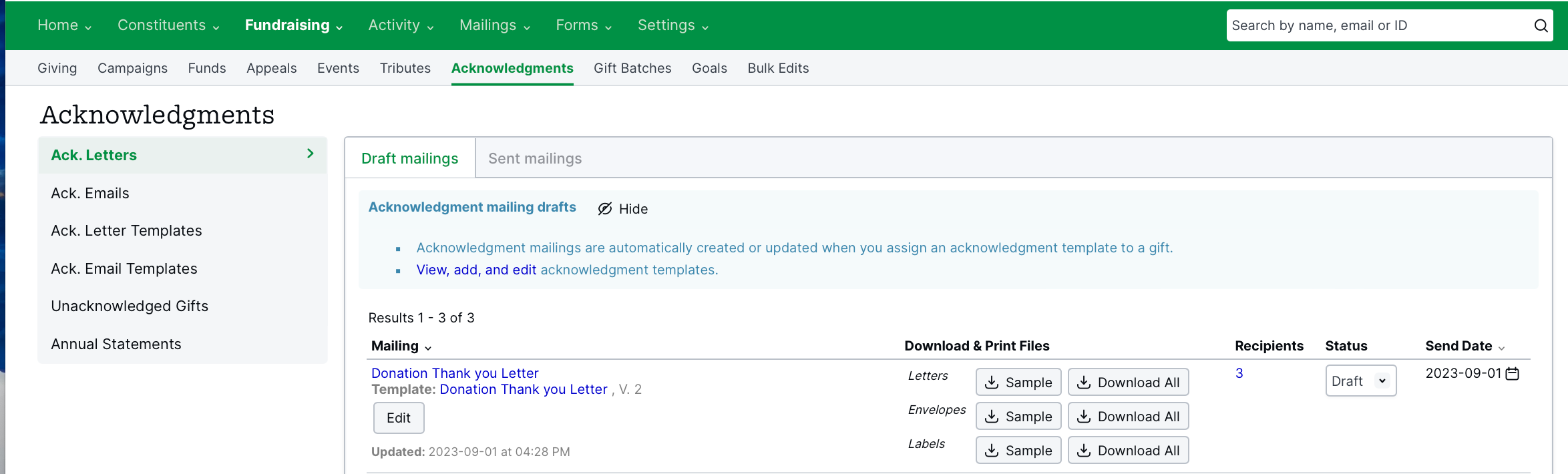
Task: Open Bulk Edits subtab
Action: [x=778, y=68]
